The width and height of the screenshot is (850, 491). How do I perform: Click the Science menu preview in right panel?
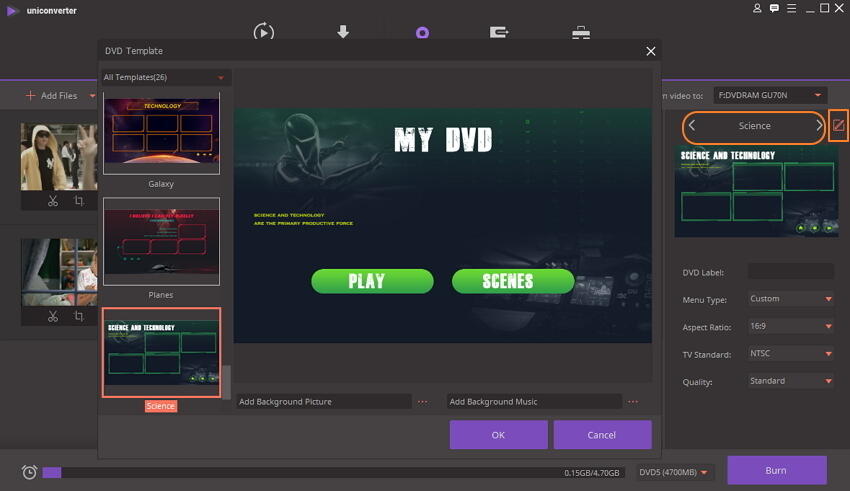click(756, 191)
